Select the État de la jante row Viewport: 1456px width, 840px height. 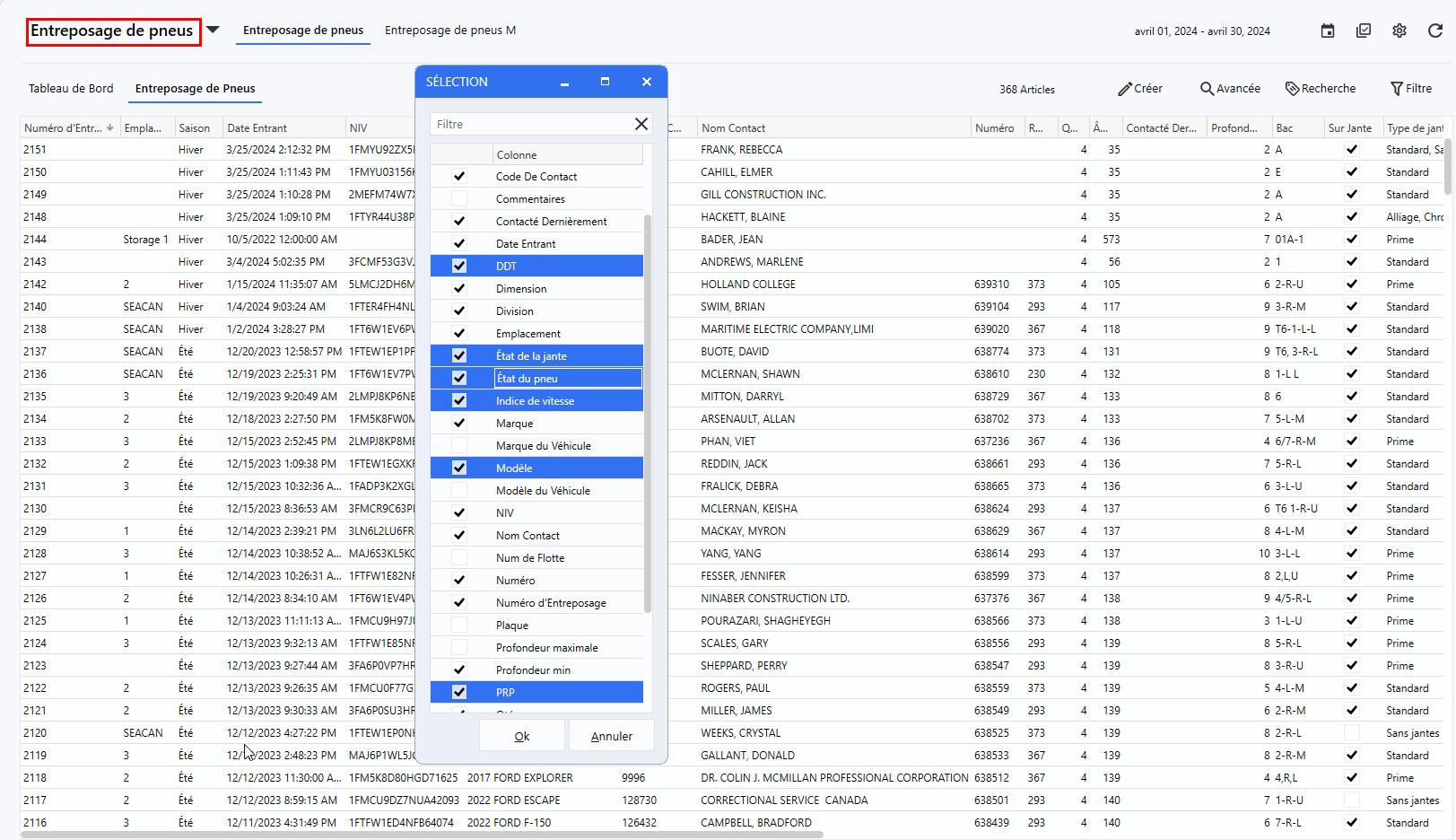536,356
